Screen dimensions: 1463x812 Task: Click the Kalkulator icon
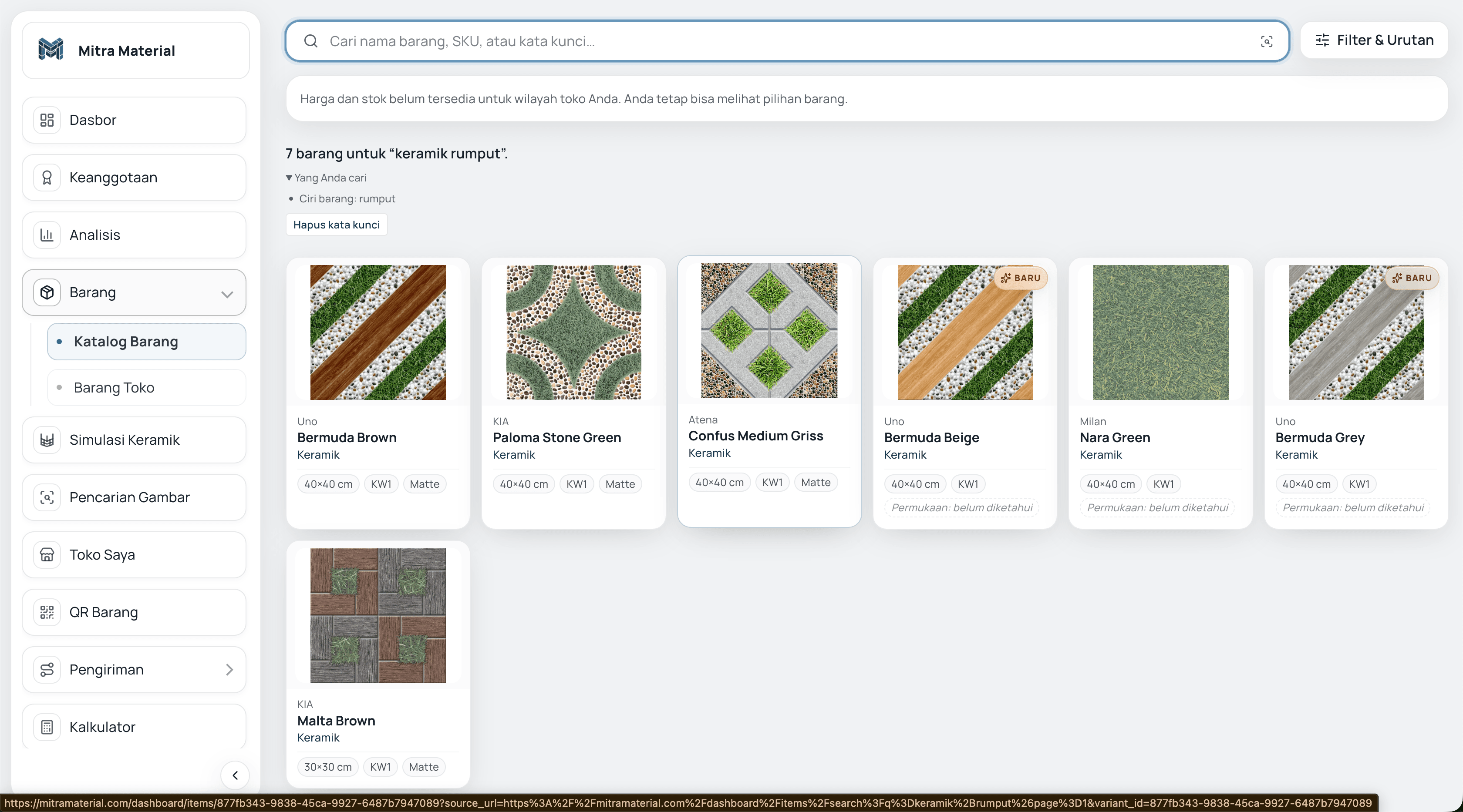pyautogui.click(x=47, y=727)
